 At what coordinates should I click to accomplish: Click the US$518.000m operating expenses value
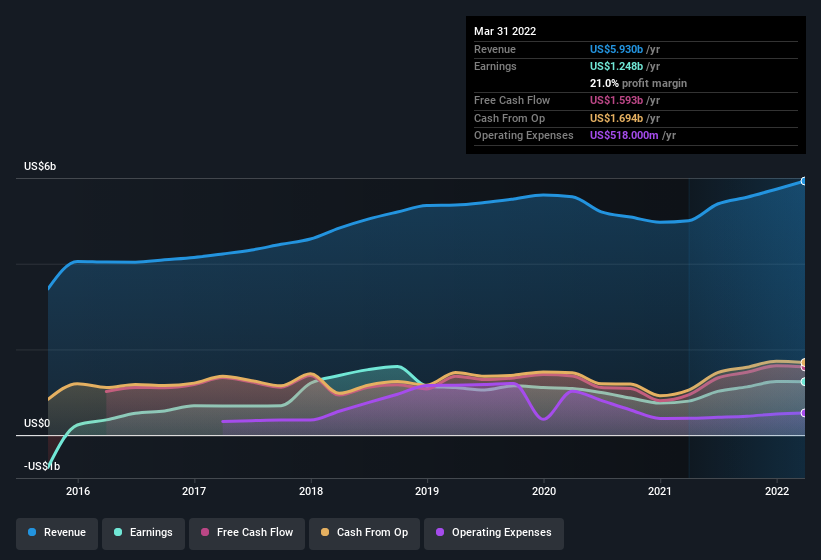624,136
